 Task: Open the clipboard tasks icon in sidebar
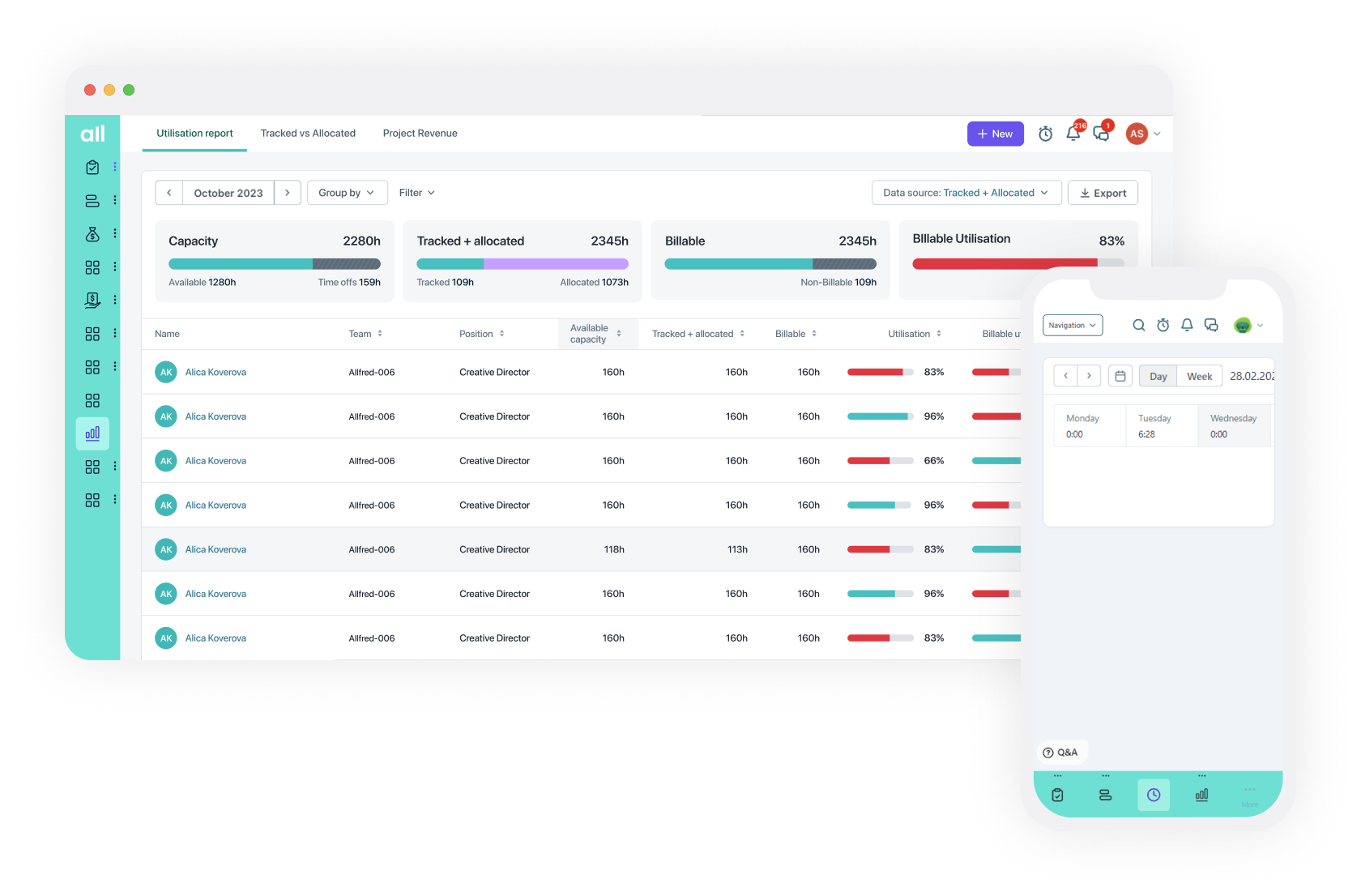coord(92,167)
